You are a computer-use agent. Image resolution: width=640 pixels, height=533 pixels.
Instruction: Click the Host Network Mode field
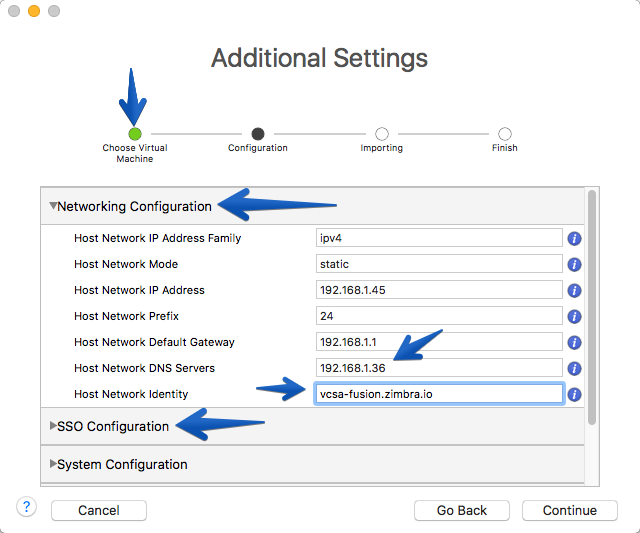coord(439,264)
